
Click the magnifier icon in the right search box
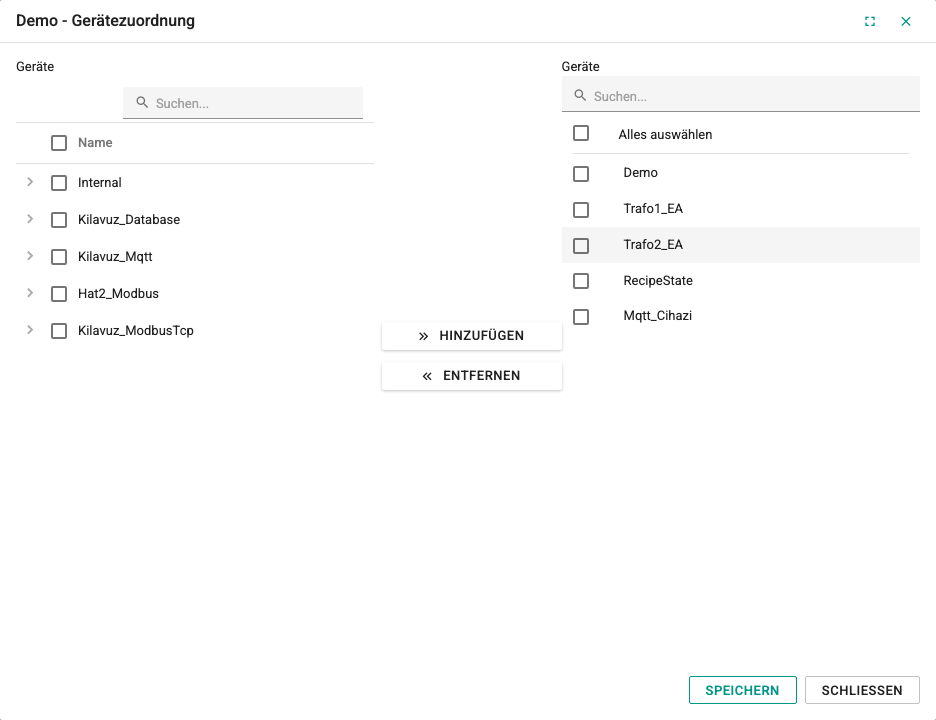(x=580, y=96)
